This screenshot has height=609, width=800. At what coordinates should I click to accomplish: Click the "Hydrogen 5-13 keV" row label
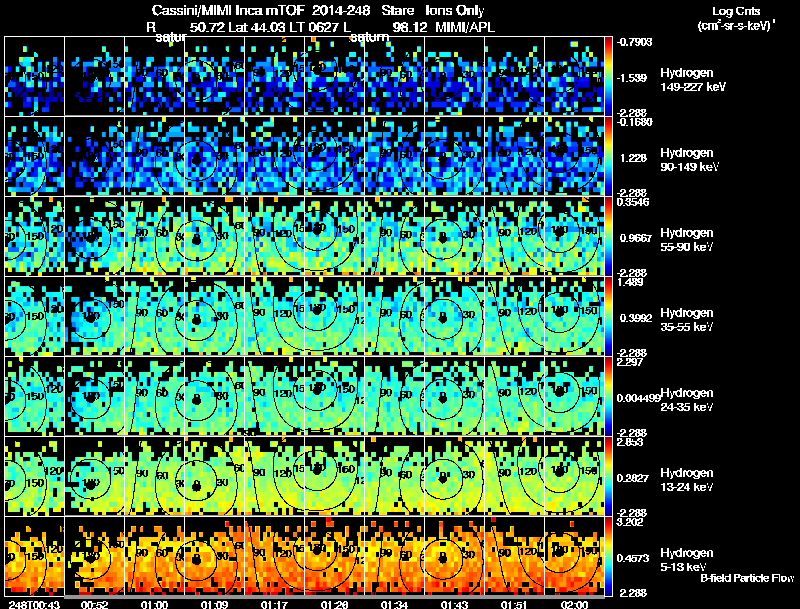click(x=687, y=560)
